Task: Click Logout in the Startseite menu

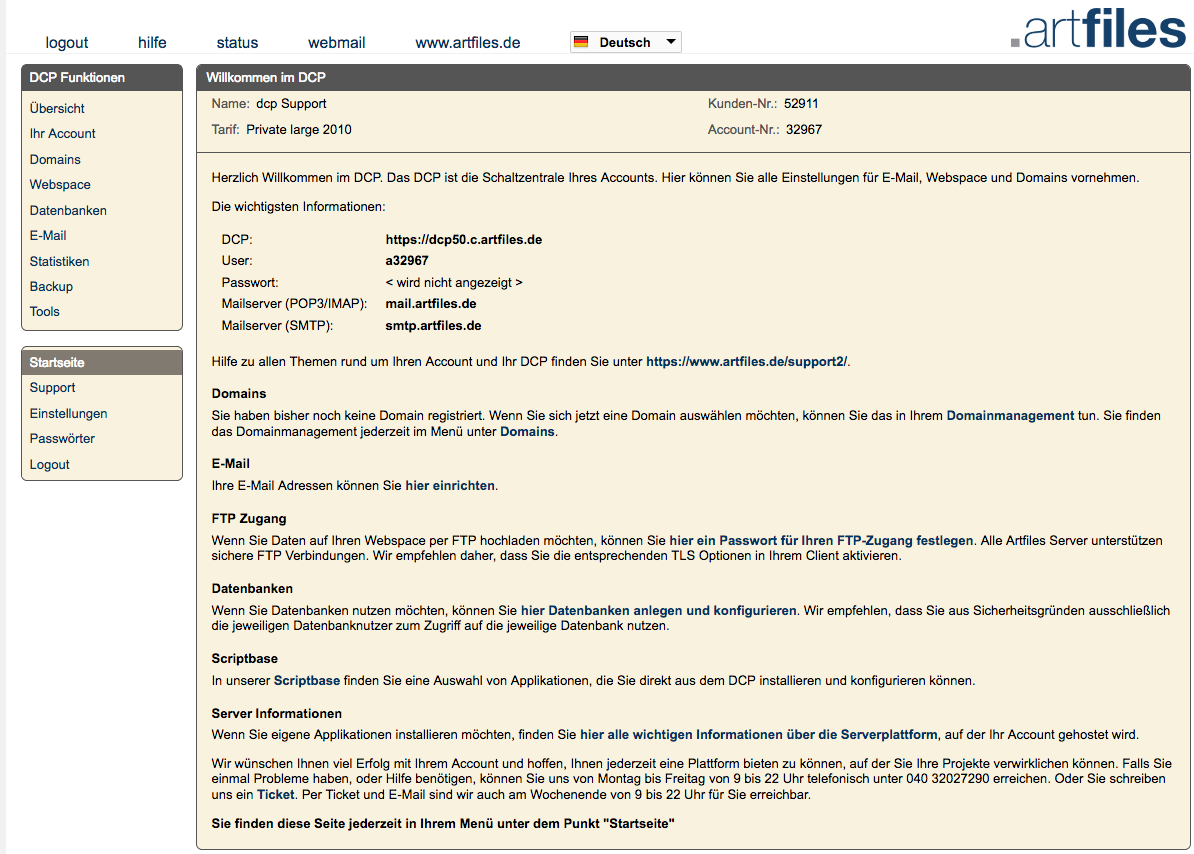Action: point(49,464)
